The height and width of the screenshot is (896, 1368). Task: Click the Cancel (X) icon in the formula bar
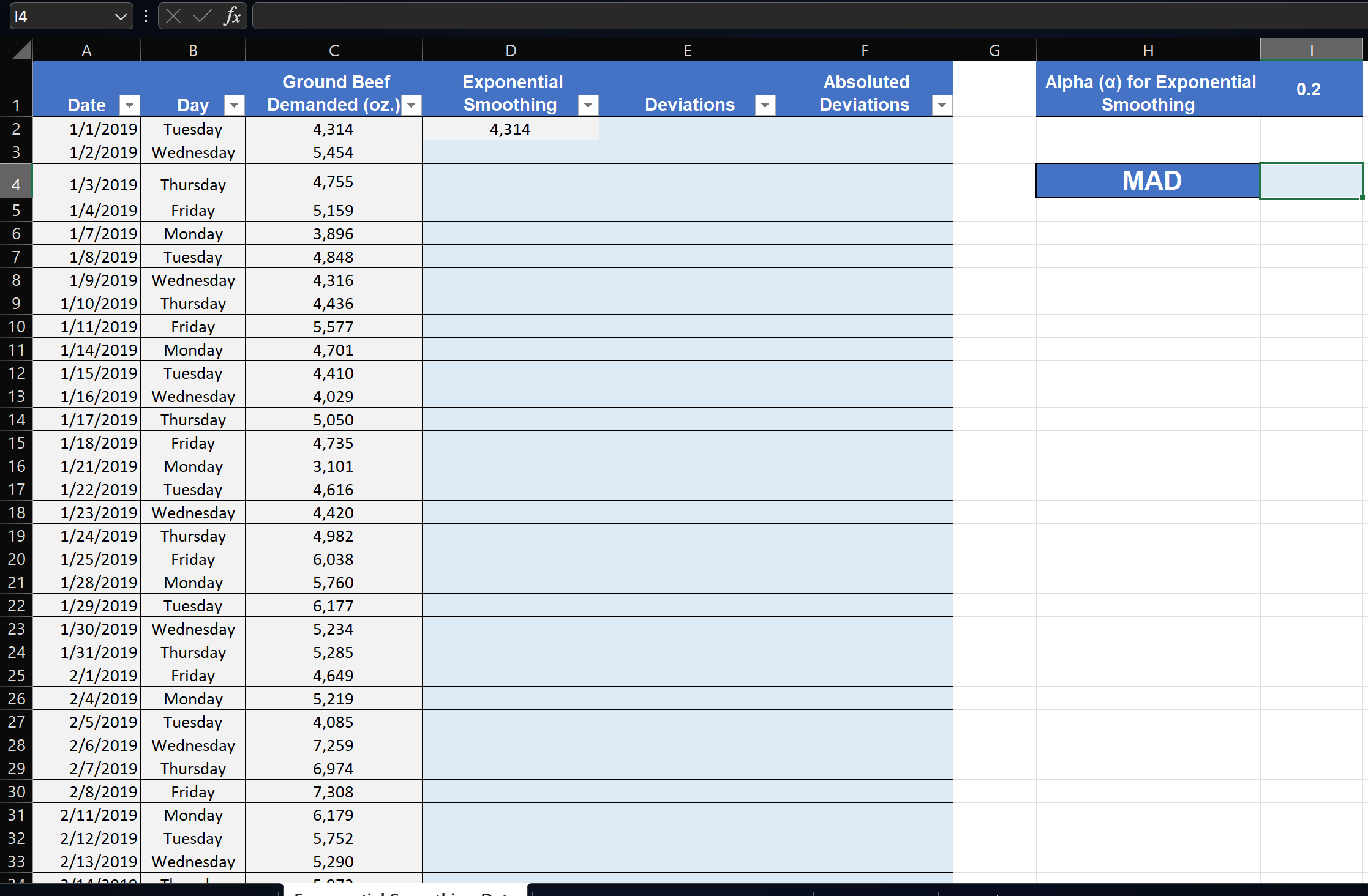(173, 16)
